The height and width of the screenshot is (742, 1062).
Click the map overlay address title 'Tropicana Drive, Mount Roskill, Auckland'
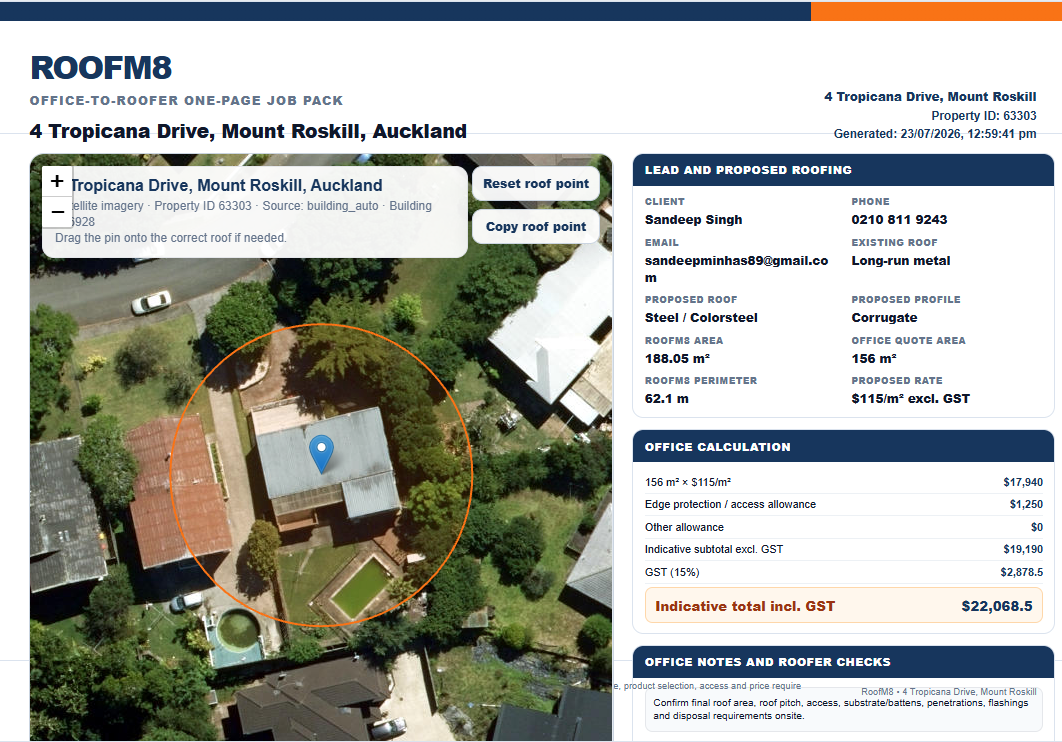(x=226, y=186)
